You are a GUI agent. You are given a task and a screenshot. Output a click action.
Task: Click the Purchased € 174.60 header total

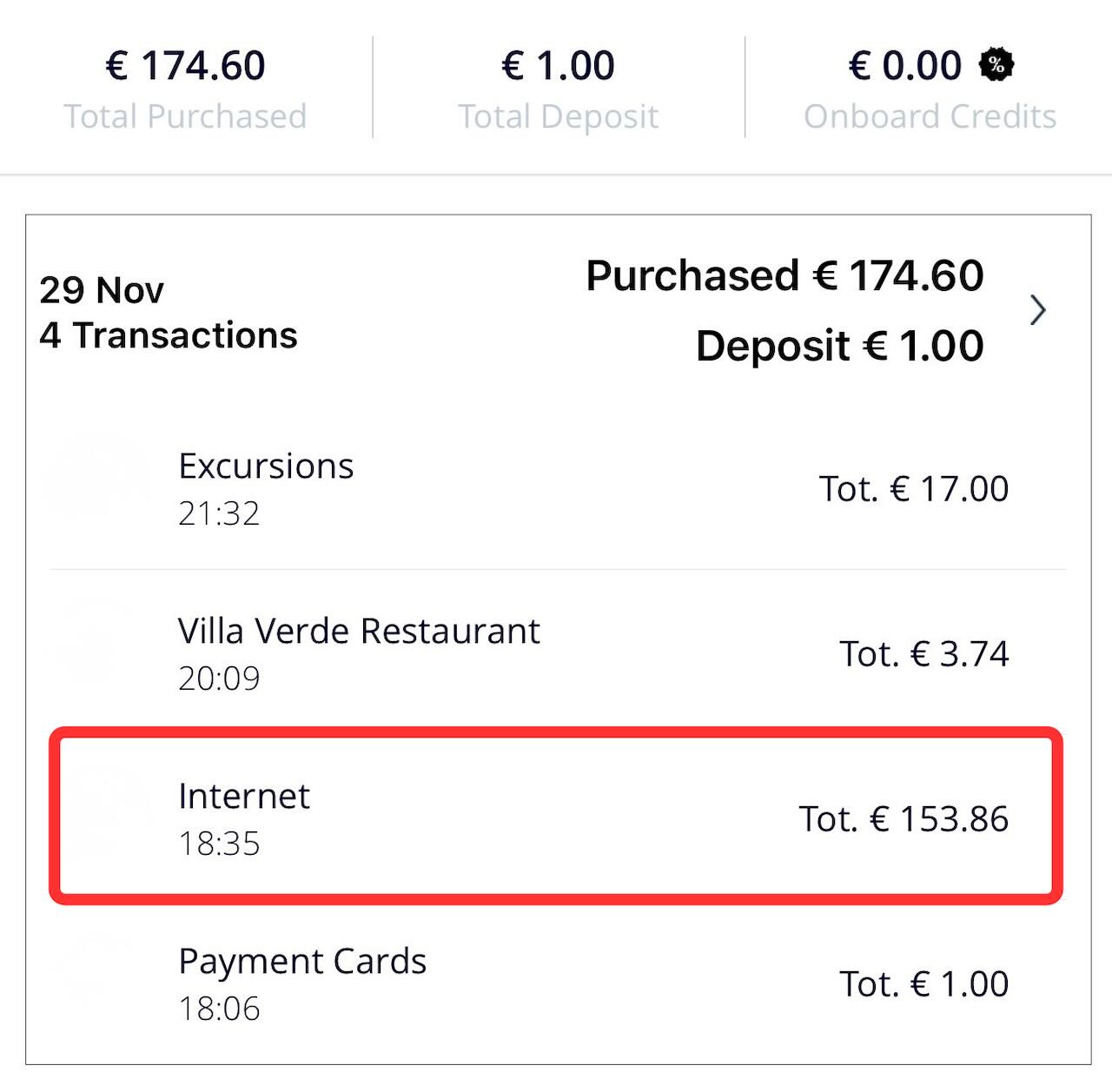(x=783, y=275)
